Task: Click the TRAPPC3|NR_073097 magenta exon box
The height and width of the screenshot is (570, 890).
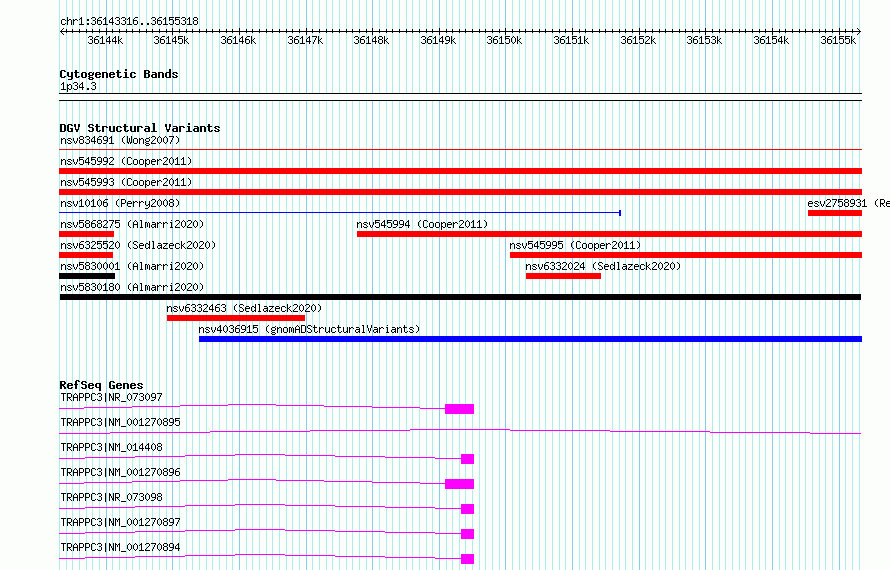Action: pos(459,409)
